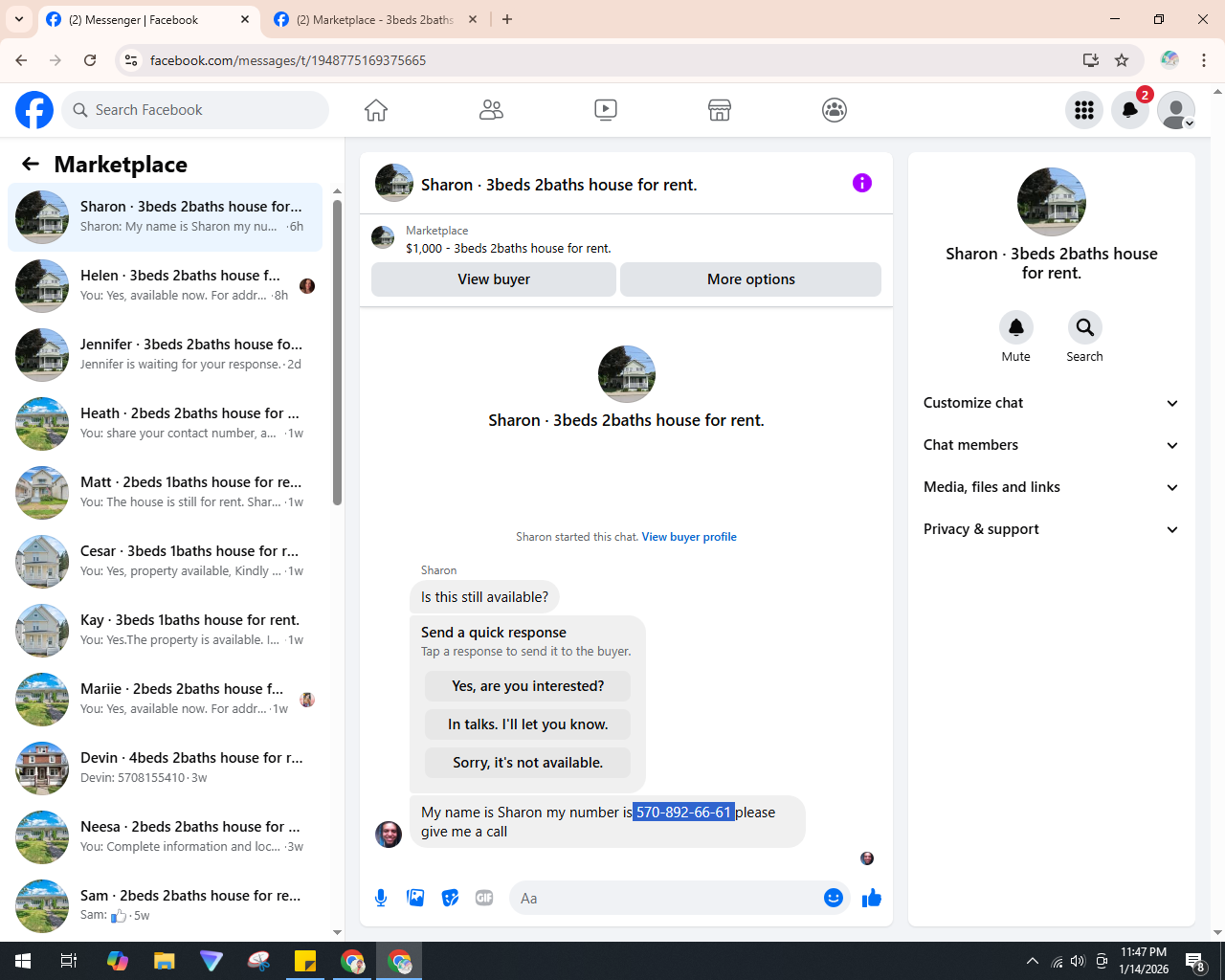Open a new browser tab

(507, 19)
